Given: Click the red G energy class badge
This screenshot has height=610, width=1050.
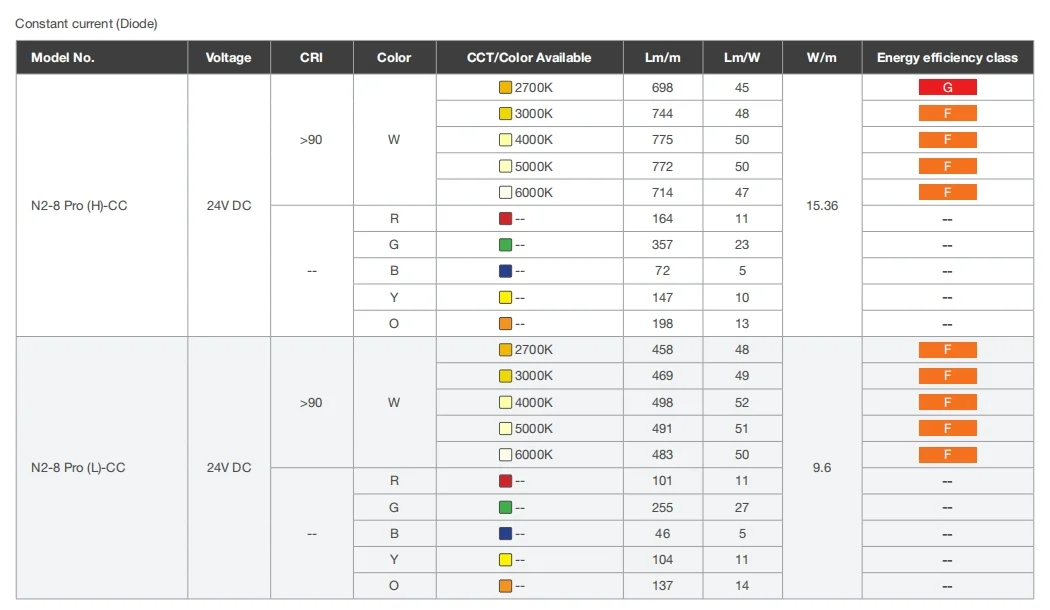Looking at the screenshot, I should [x=947, y=88].
